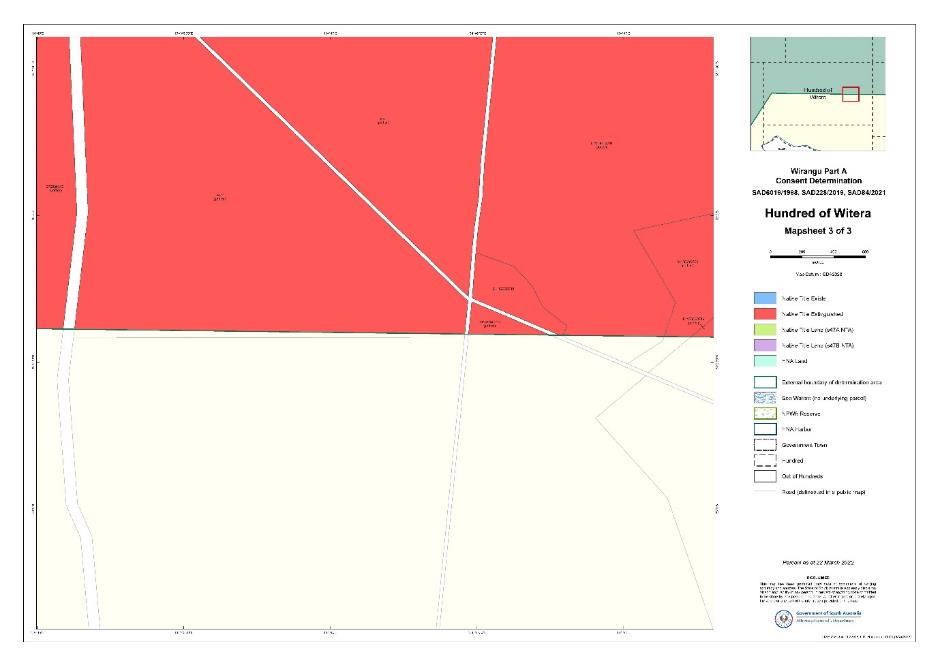Click the SAD6019/1998 case numbers line
Screen dimensions: 940x665
(x=818, y=192)
